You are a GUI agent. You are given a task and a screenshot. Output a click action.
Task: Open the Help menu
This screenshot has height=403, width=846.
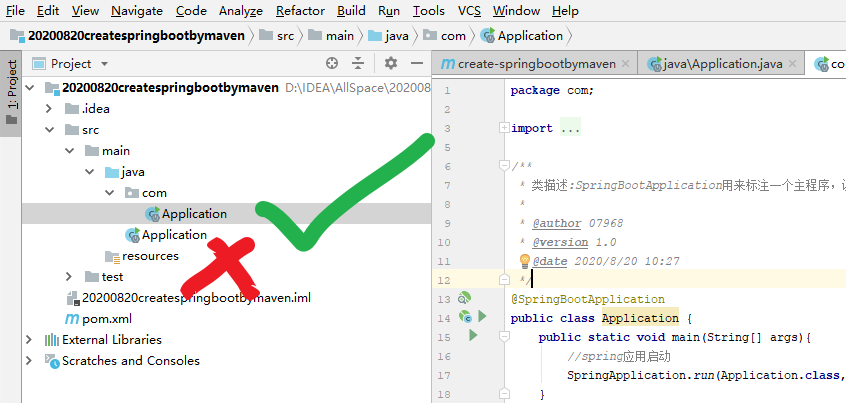[565, 11]
